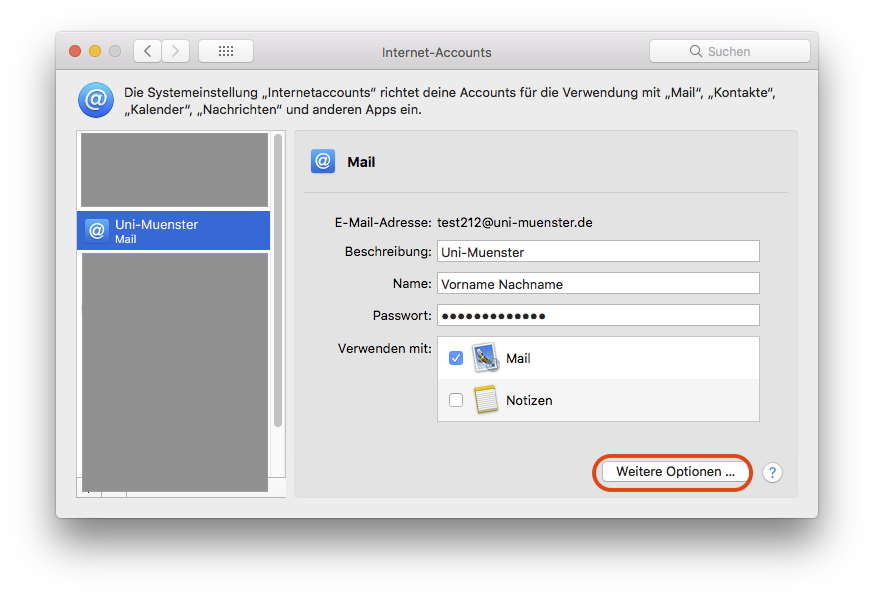Click the forward arrow navigation button
Screen dimensions: 874x598
coord(176,51)
